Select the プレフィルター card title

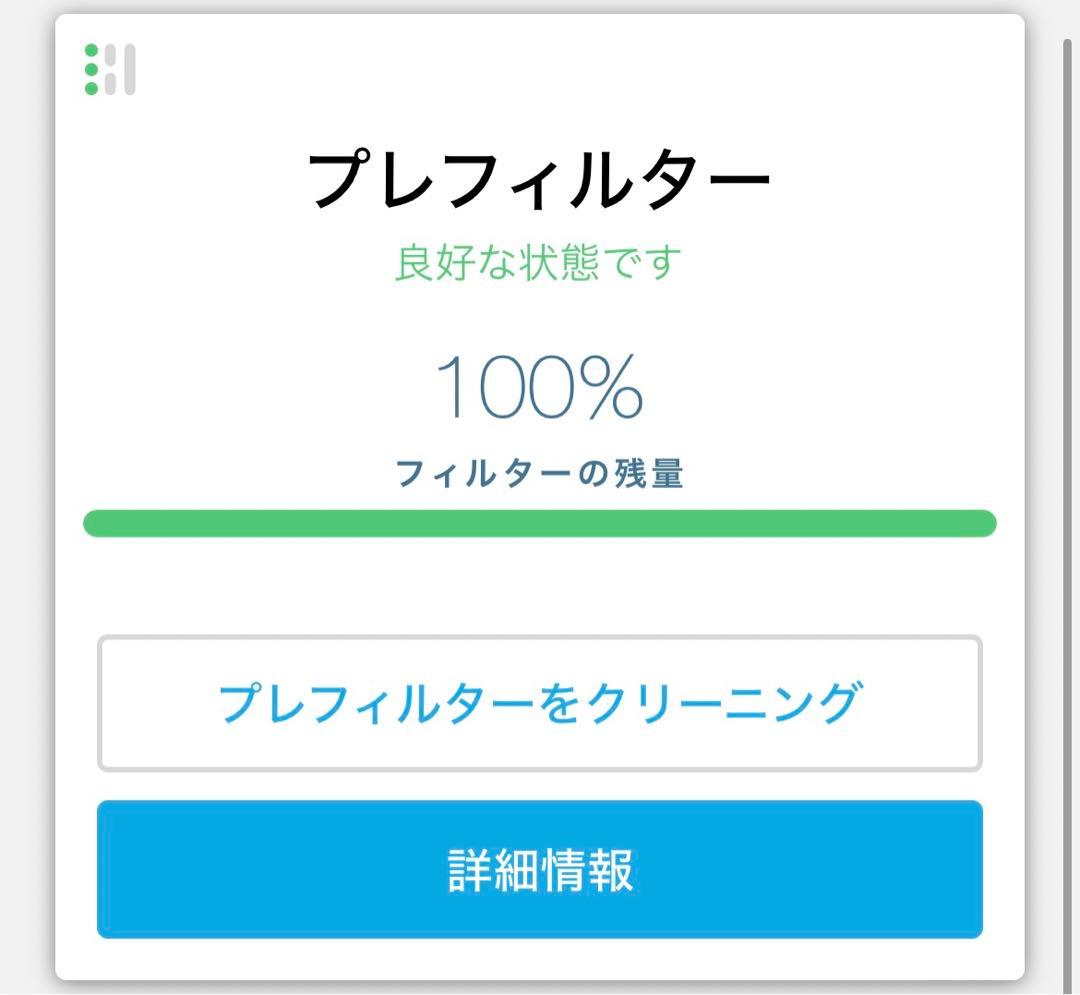click(540, 176)
